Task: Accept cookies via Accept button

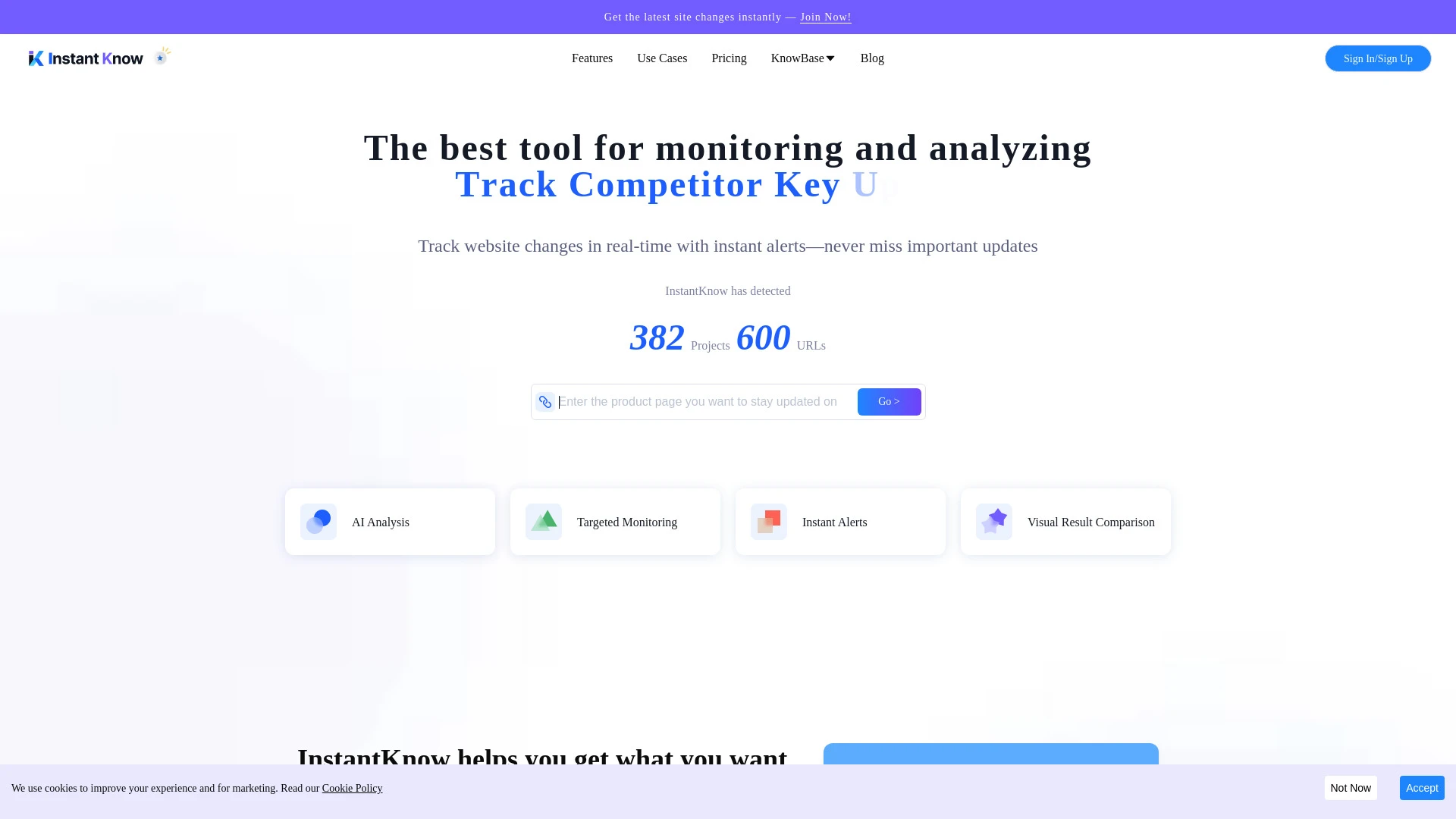Action: click(1422, 788)
